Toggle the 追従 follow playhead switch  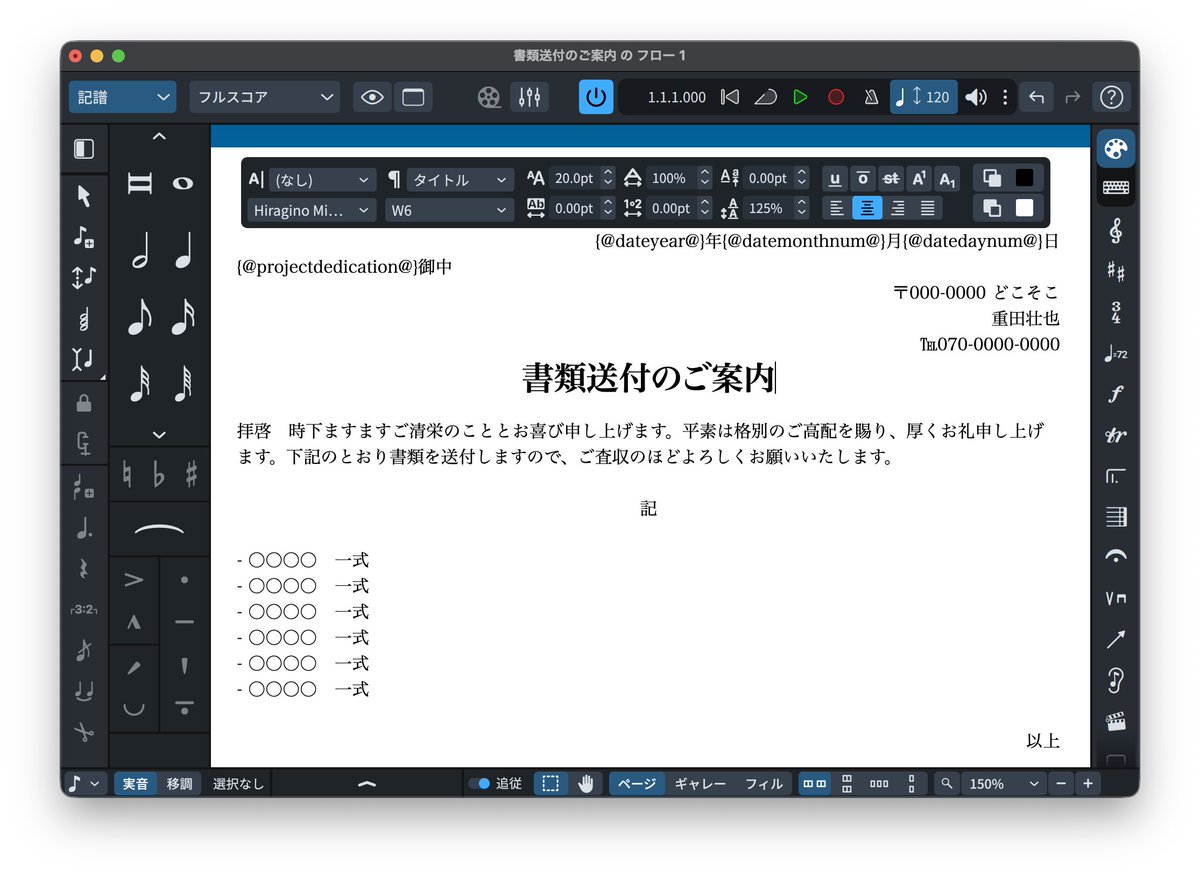pos(479,784)
